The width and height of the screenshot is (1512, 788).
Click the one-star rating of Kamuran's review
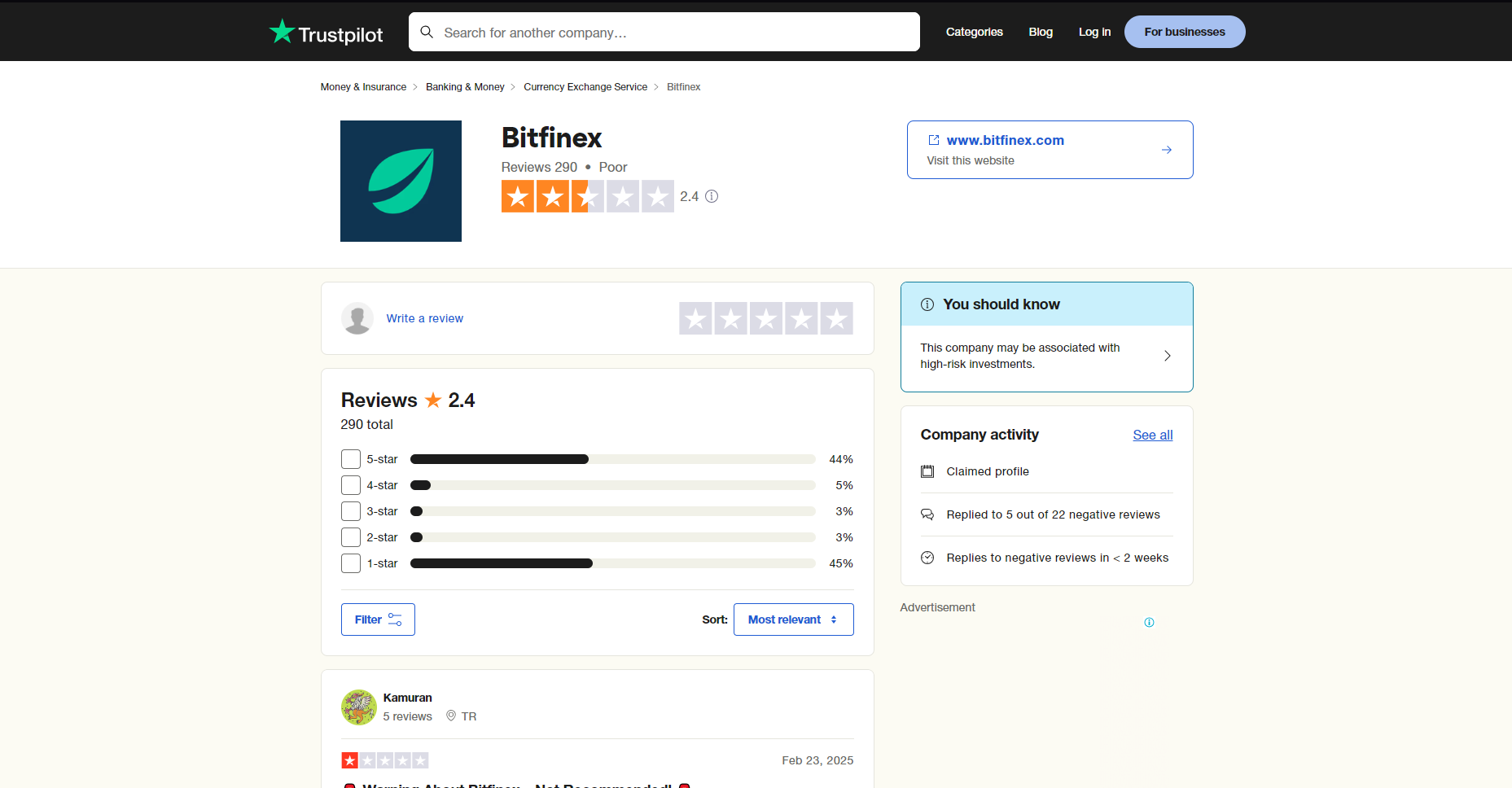[385, 760]
